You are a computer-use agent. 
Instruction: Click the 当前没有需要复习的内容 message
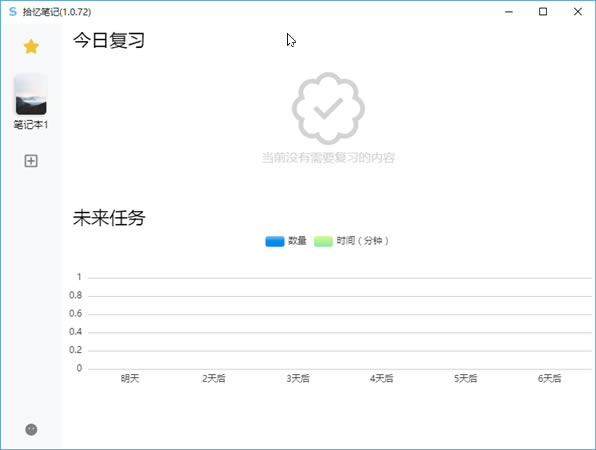[328, 157]
